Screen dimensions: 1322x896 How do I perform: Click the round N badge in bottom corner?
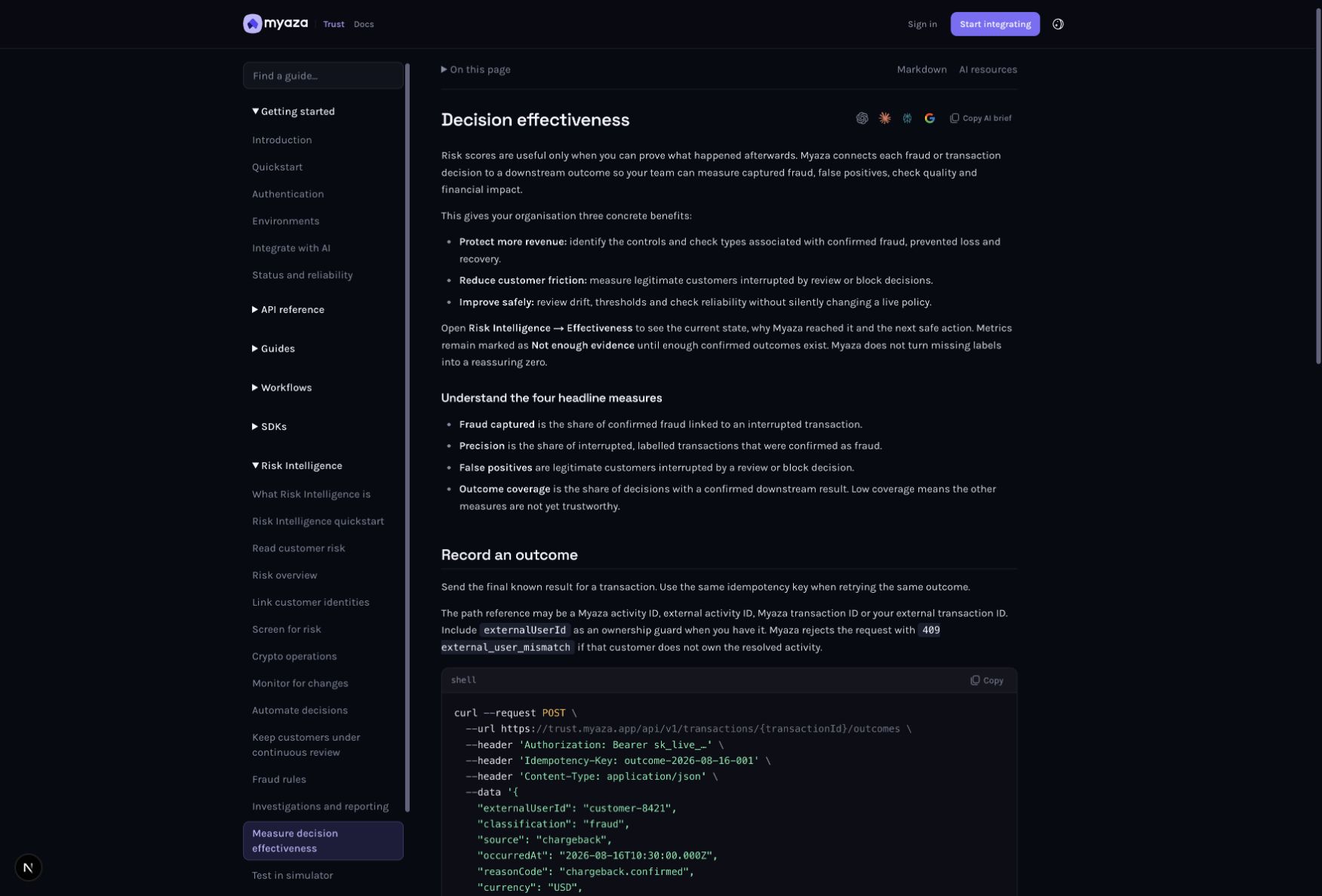[x=28, y=867]
